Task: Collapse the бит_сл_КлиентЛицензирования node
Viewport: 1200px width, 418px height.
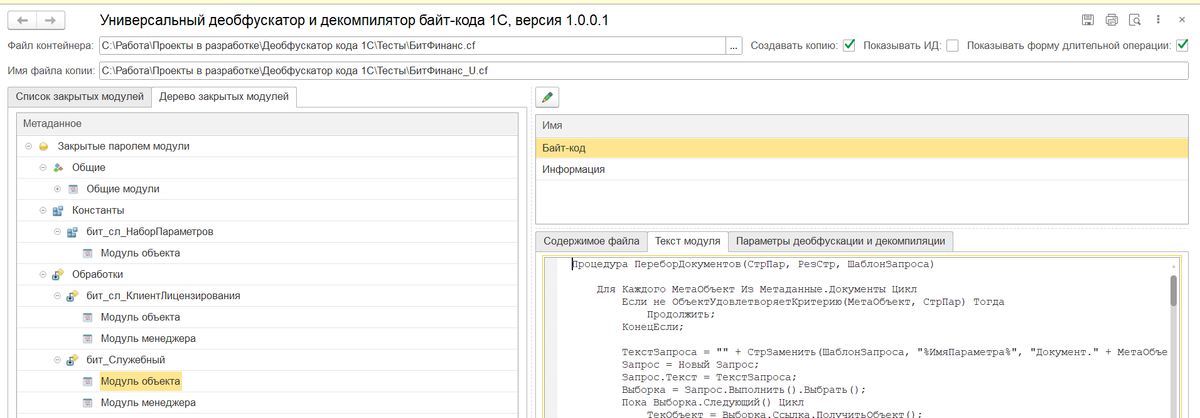Action: tap(58, 296)
